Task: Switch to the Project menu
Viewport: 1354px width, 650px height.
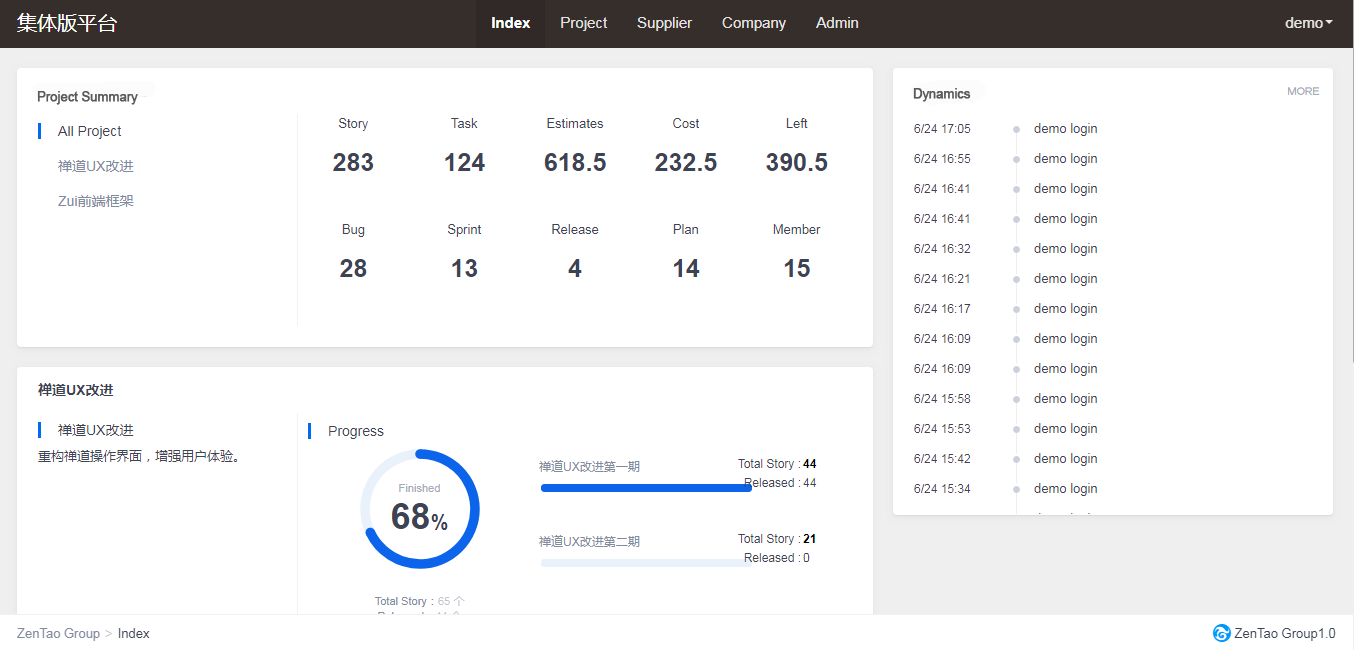Action: [583, 23]
